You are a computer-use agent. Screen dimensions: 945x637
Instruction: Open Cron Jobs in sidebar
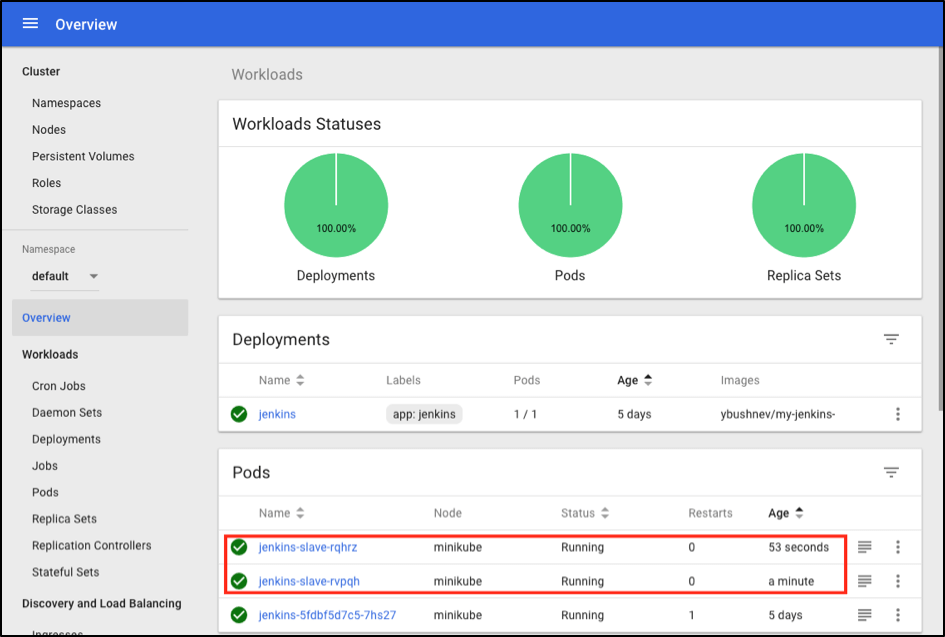(58, 386)
